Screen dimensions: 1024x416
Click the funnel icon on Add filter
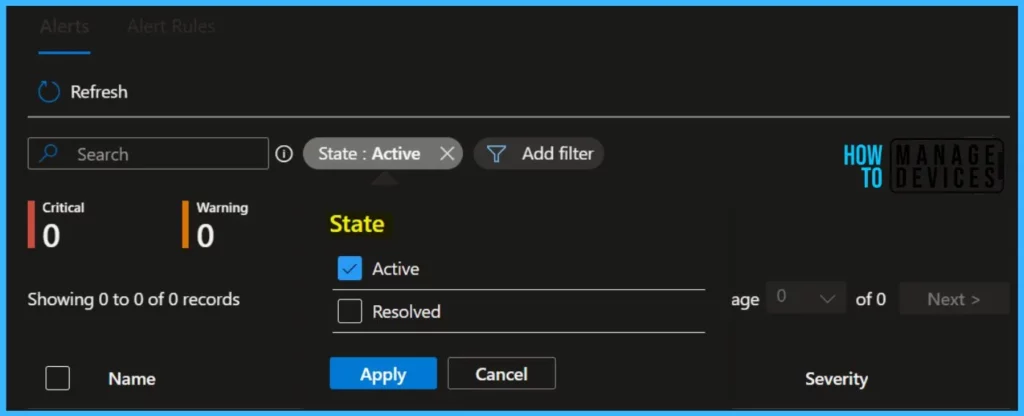tap(497, 154)
